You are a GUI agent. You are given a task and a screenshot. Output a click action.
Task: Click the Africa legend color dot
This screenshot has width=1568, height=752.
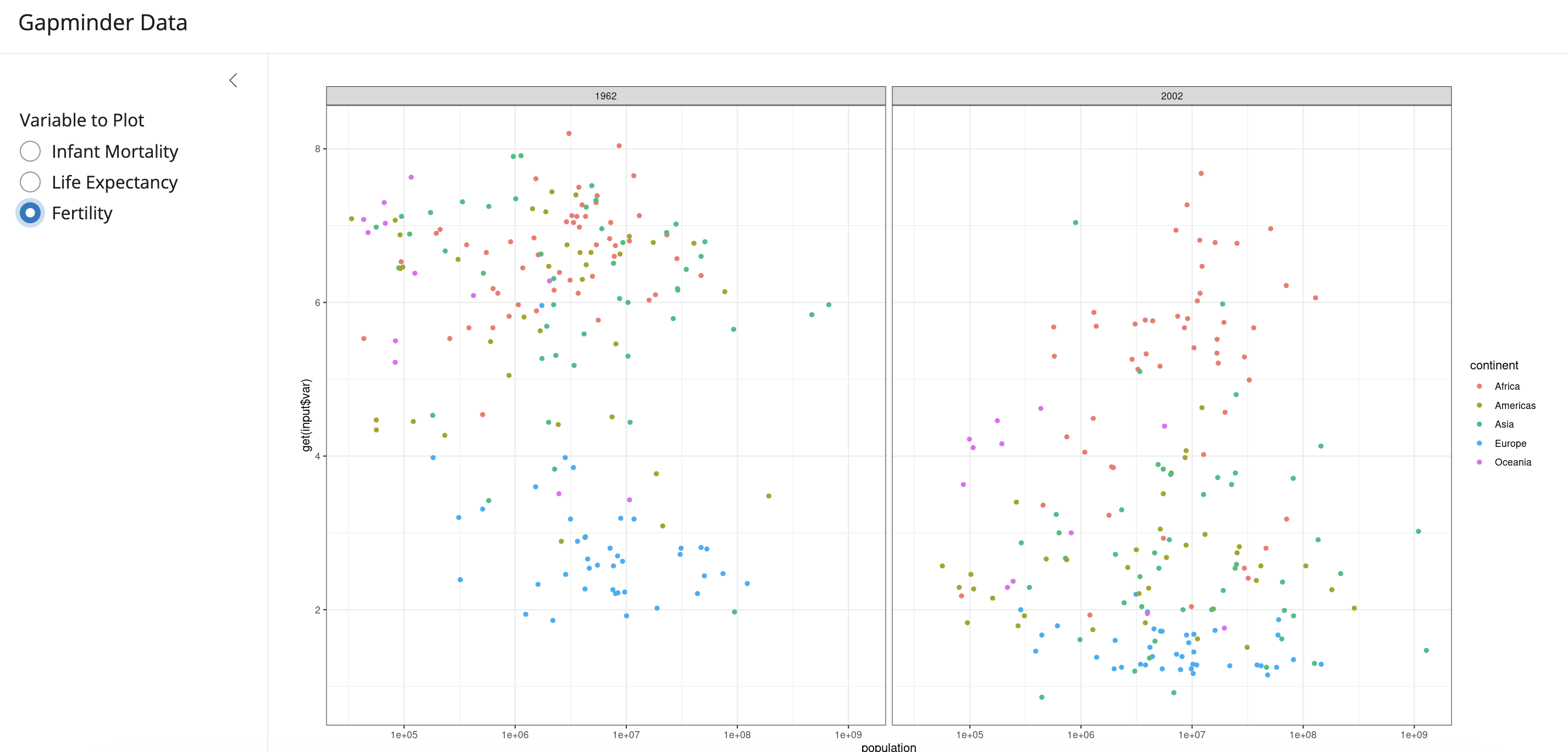click(x=1479, y=386)
